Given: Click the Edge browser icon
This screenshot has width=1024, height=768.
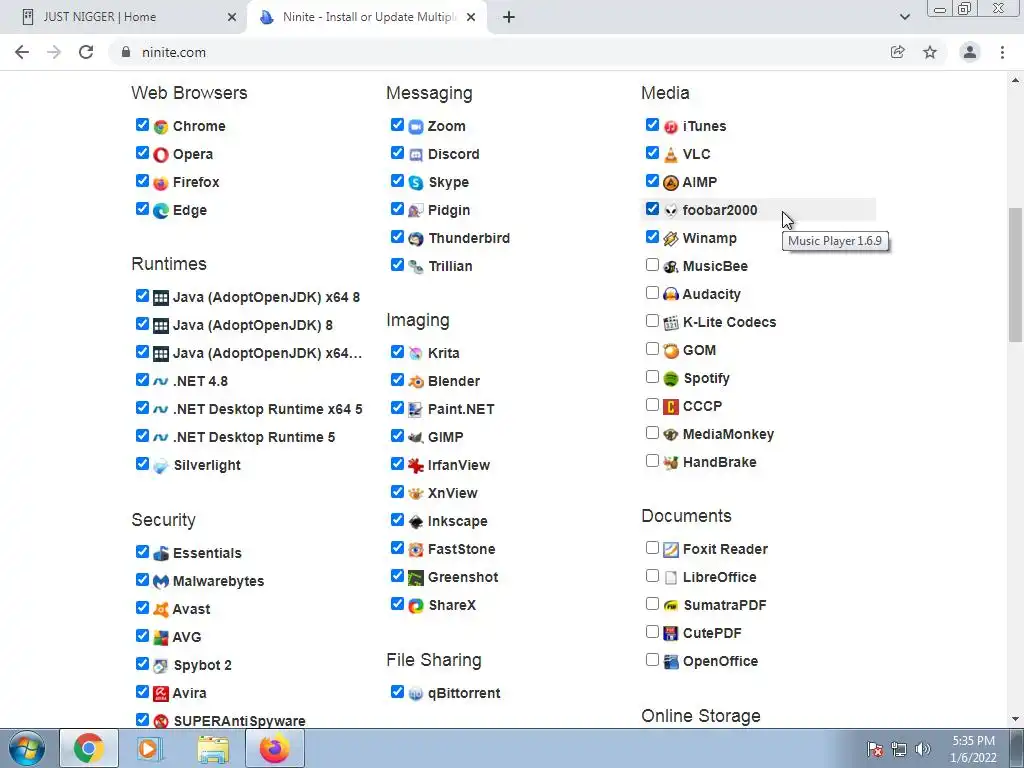Looking at the screenshot, I should (161, 211).
